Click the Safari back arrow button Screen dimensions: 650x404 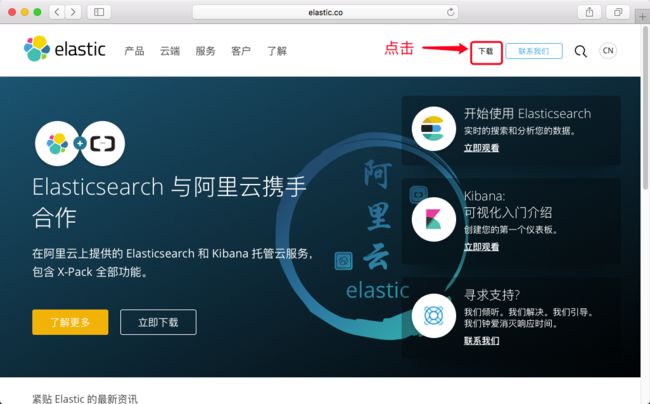point(57,12)
